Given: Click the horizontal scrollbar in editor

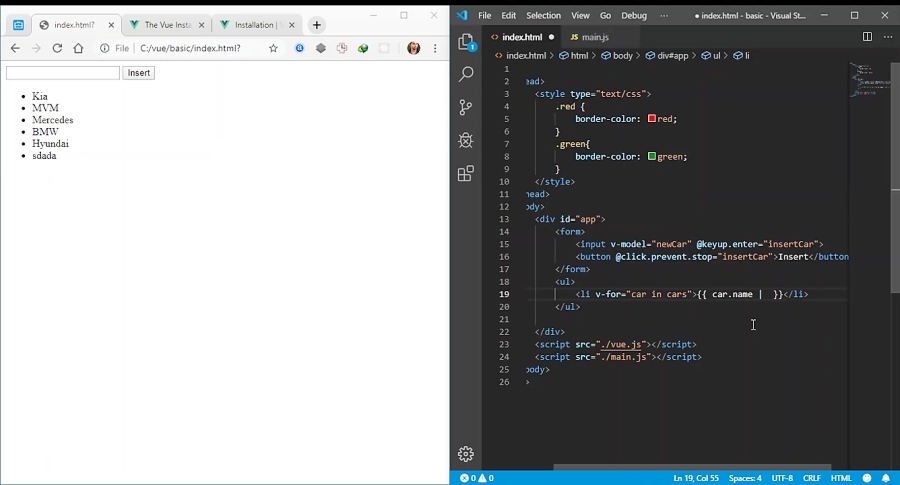Looking at the screenshot, I should (692, 467).
